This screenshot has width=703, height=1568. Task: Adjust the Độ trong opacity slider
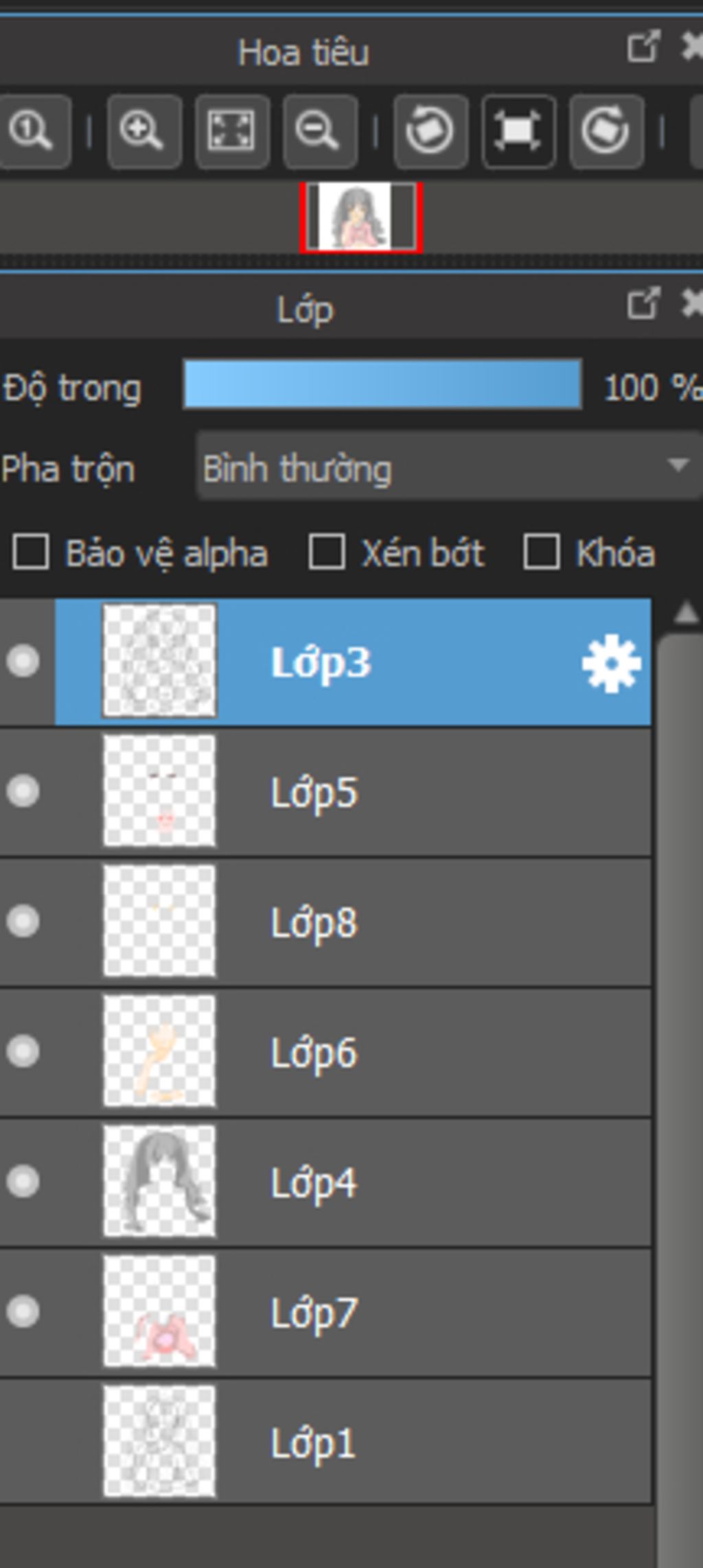pyautogui.click(x=382, y=384)
